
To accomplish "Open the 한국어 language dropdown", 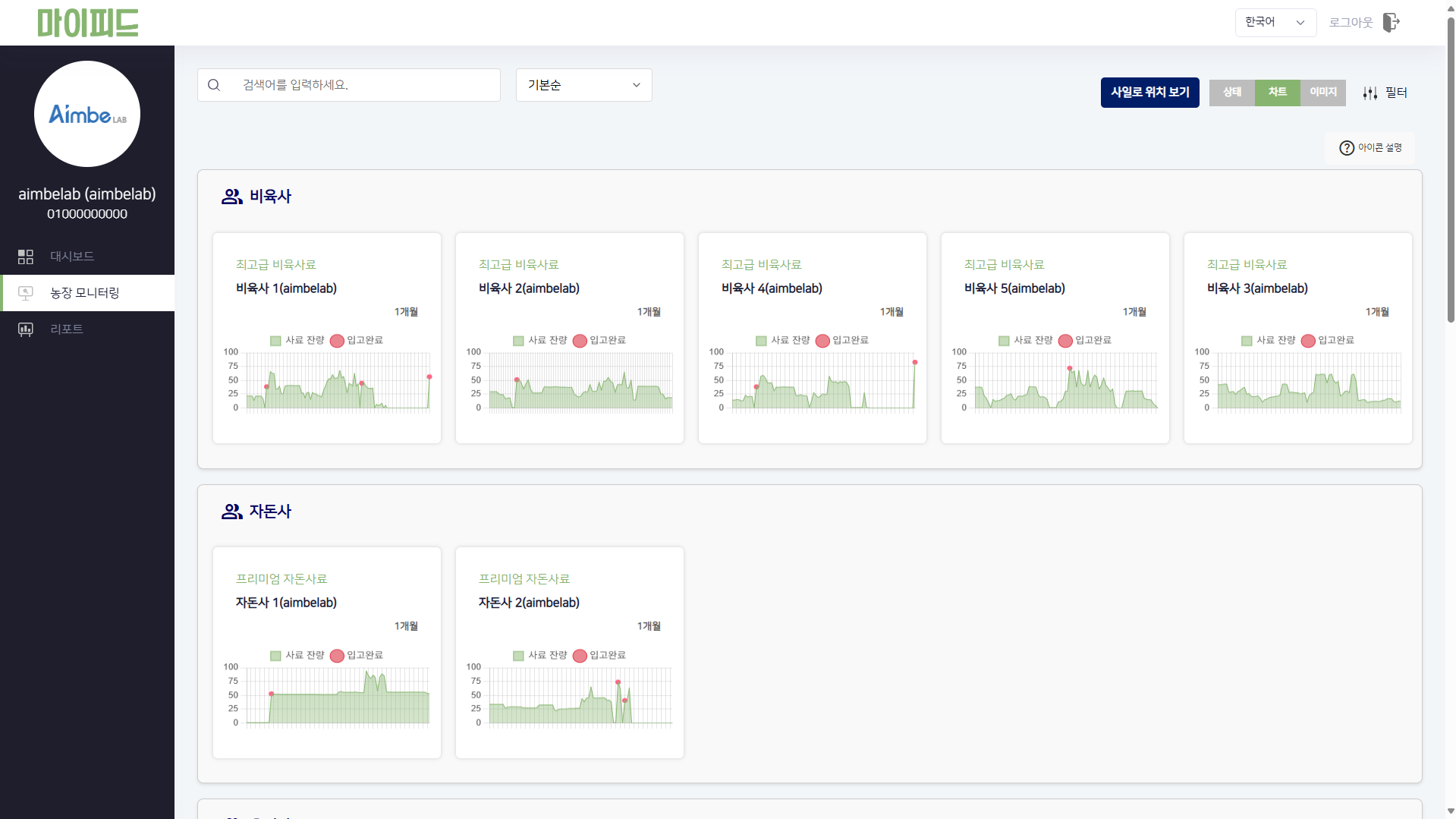I will pos(1275,23).
